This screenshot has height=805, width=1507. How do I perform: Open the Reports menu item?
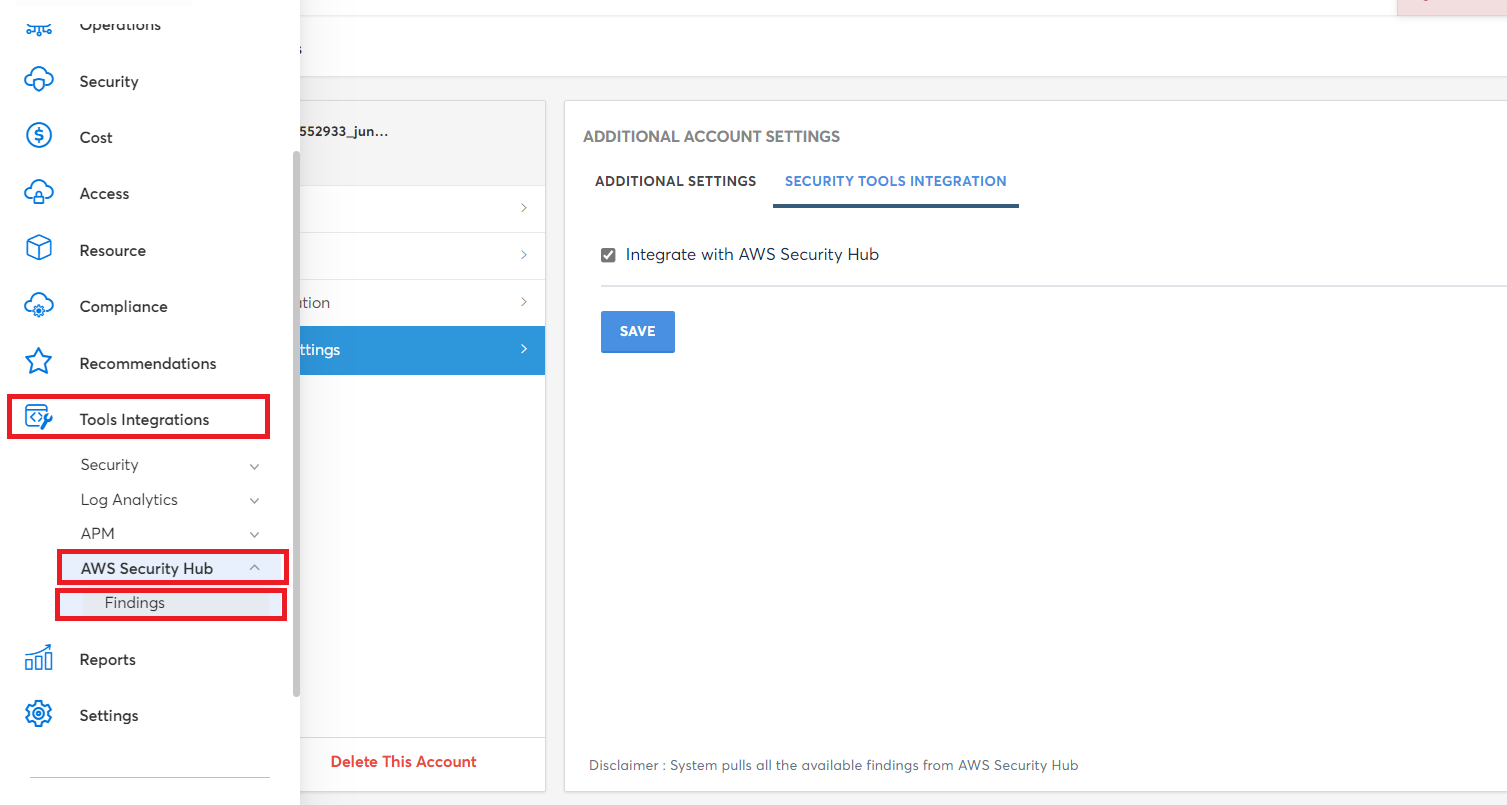tap(107, 659)
